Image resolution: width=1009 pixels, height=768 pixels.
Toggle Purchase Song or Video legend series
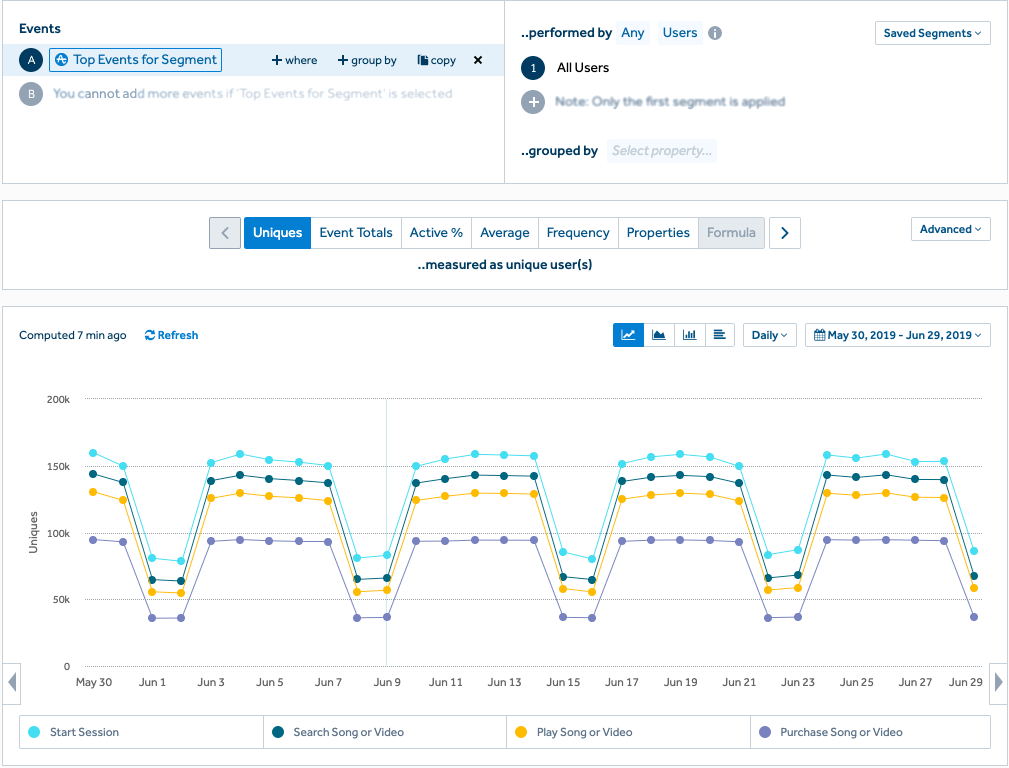841,732
